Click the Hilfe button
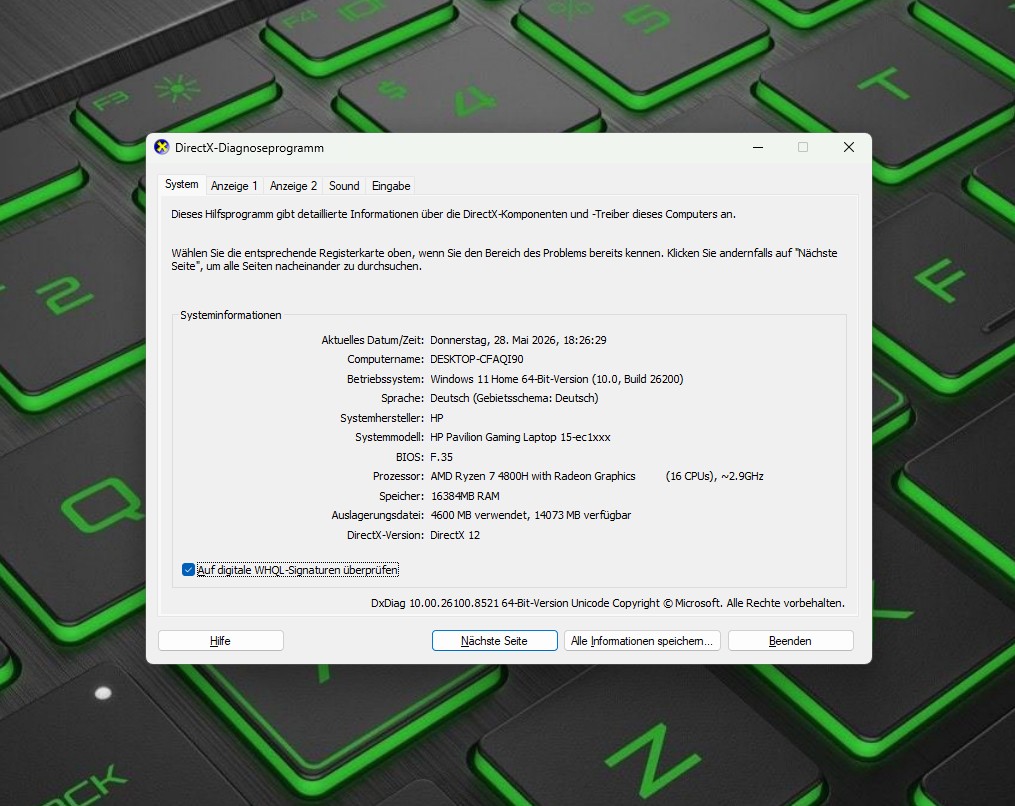Screen dimensions: 1015x806 pos(221,641)
